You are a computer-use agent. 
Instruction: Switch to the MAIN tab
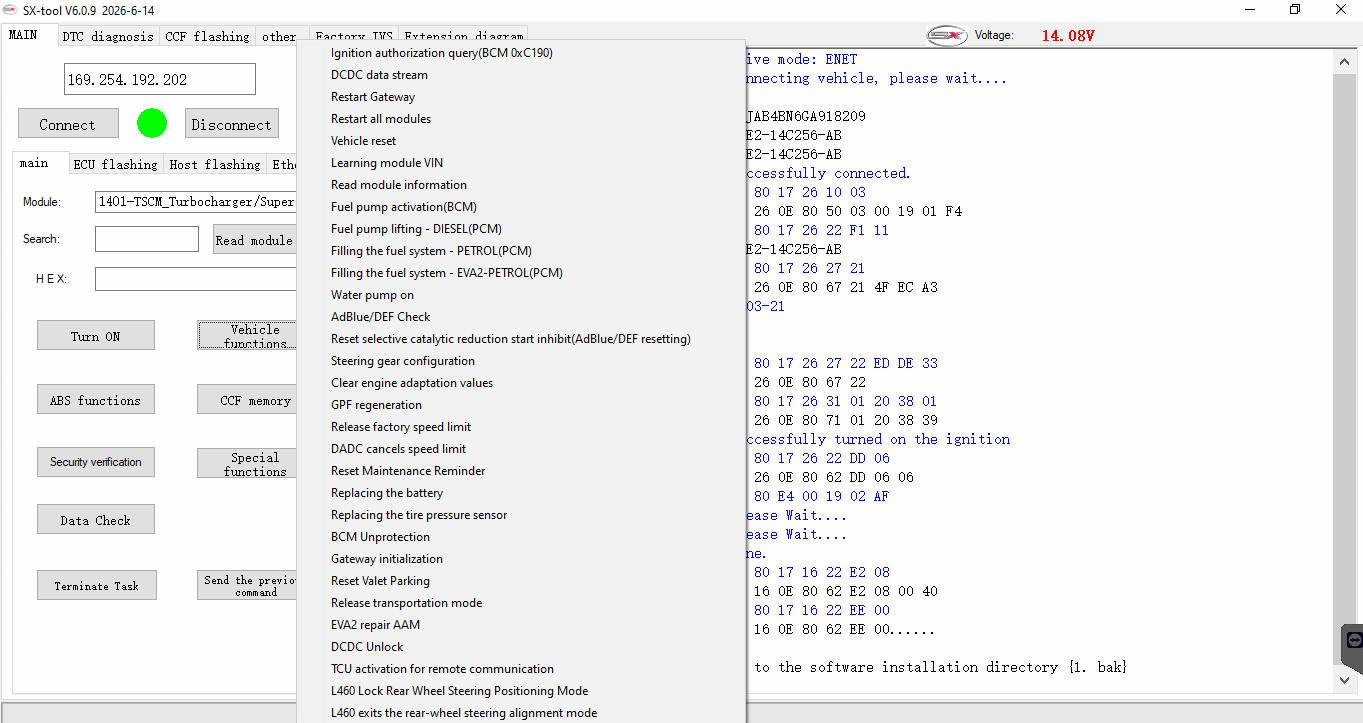pos(23,35)
